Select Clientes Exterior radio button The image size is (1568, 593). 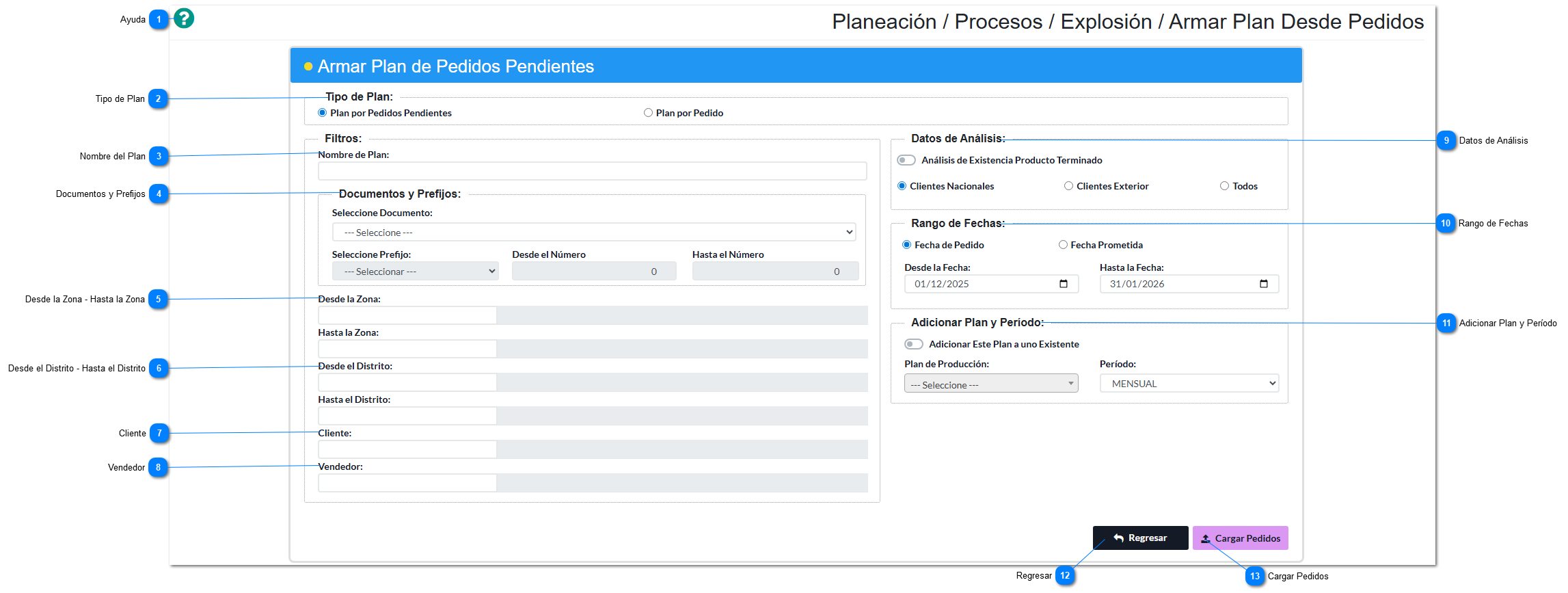pyautogui.click(x=1068, y=186)
